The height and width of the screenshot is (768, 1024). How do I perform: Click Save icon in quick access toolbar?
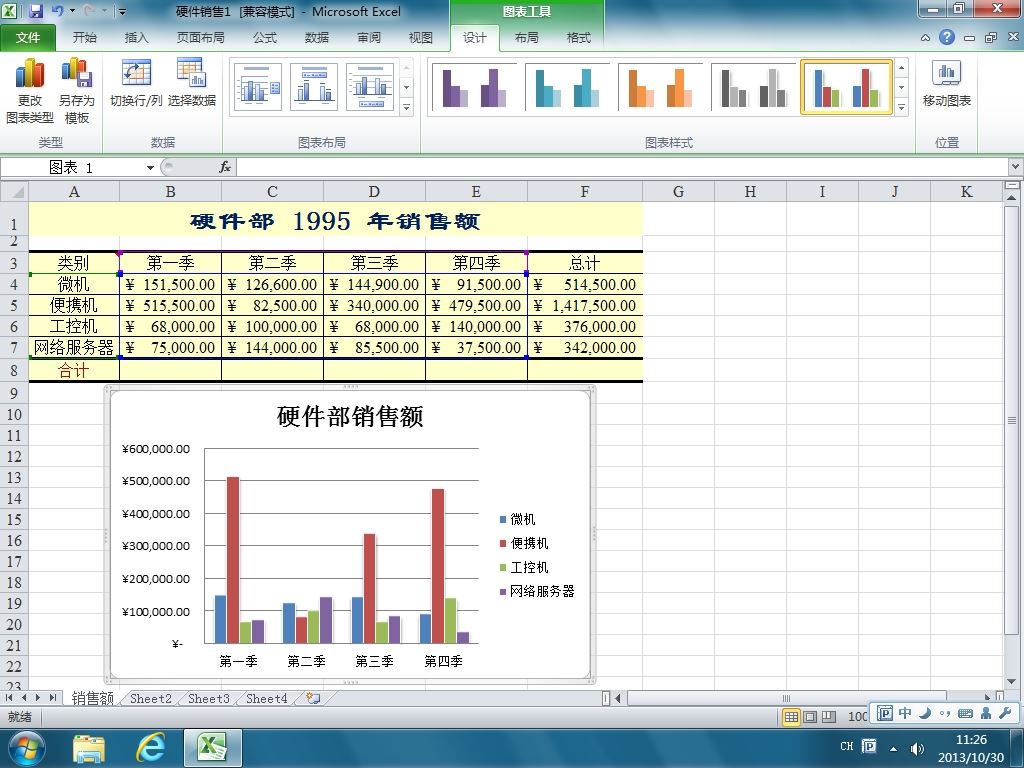coord(35,11)
